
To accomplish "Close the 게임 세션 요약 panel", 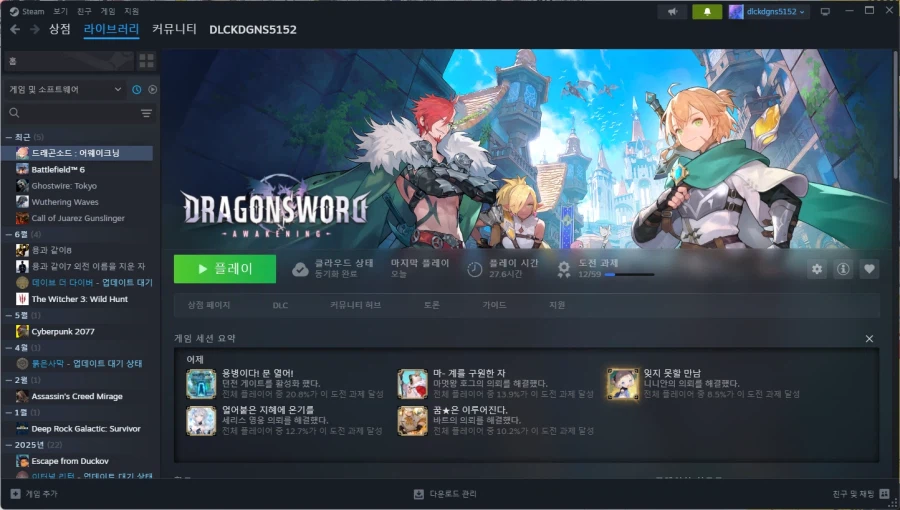I will (870, 339).
